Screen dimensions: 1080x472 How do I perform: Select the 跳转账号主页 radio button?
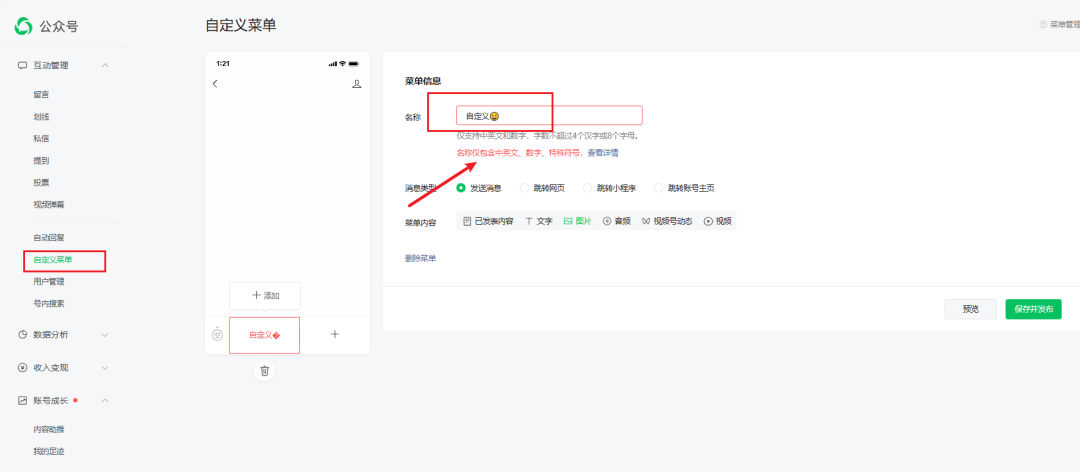659,187
